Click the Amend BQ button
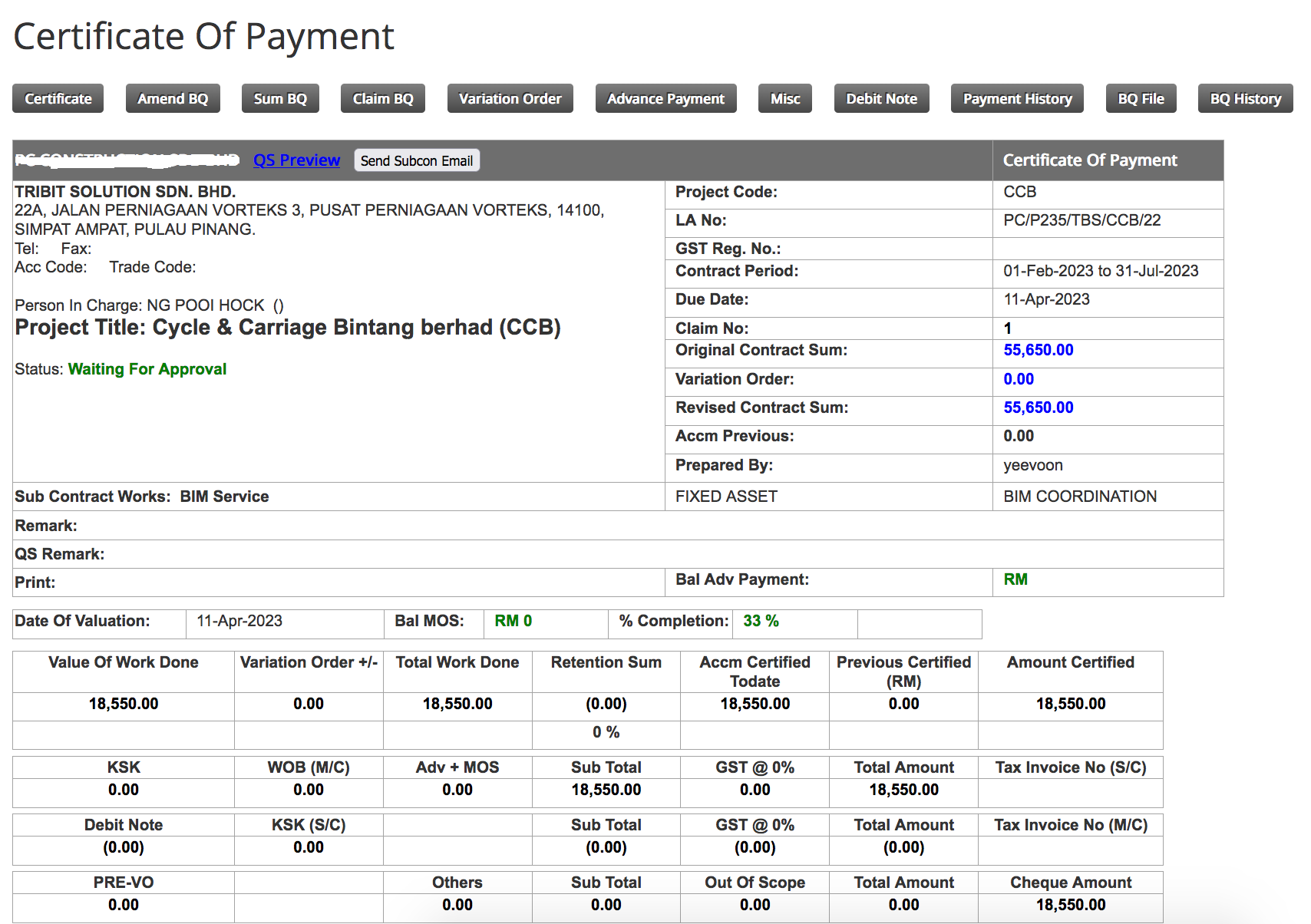 [173, 99]
